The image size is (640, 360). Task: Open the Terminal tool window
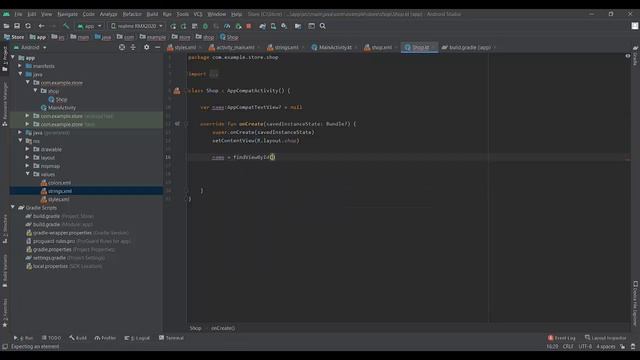pos(171,338)
